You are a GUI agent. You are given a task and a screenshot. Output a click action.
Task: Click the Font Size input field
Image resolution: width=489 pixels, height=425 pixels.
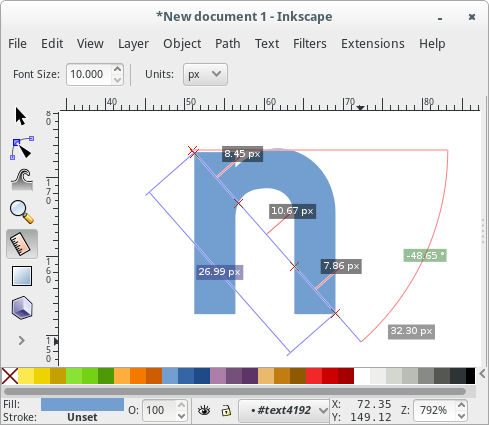coord(89,74)
